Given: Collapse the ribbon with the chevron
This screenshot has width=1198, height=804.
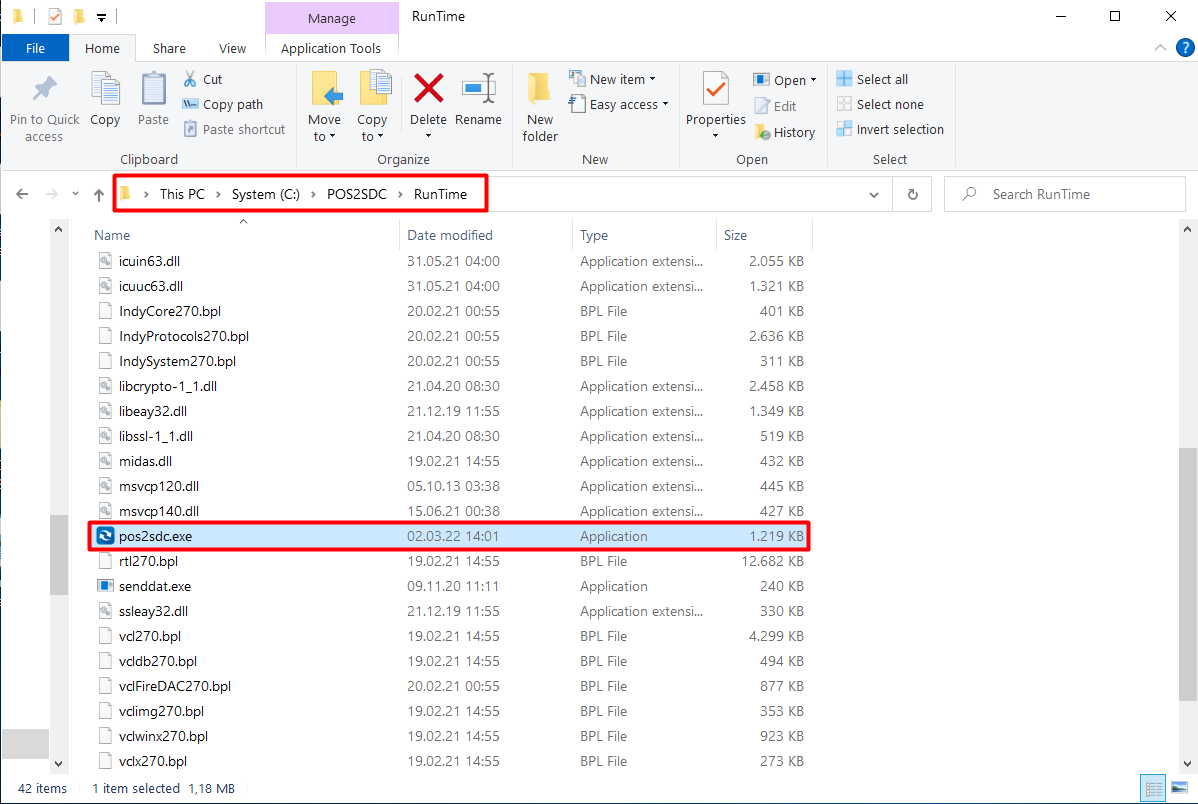Looking at the screenshot, I should click(x=1160, y=48).
